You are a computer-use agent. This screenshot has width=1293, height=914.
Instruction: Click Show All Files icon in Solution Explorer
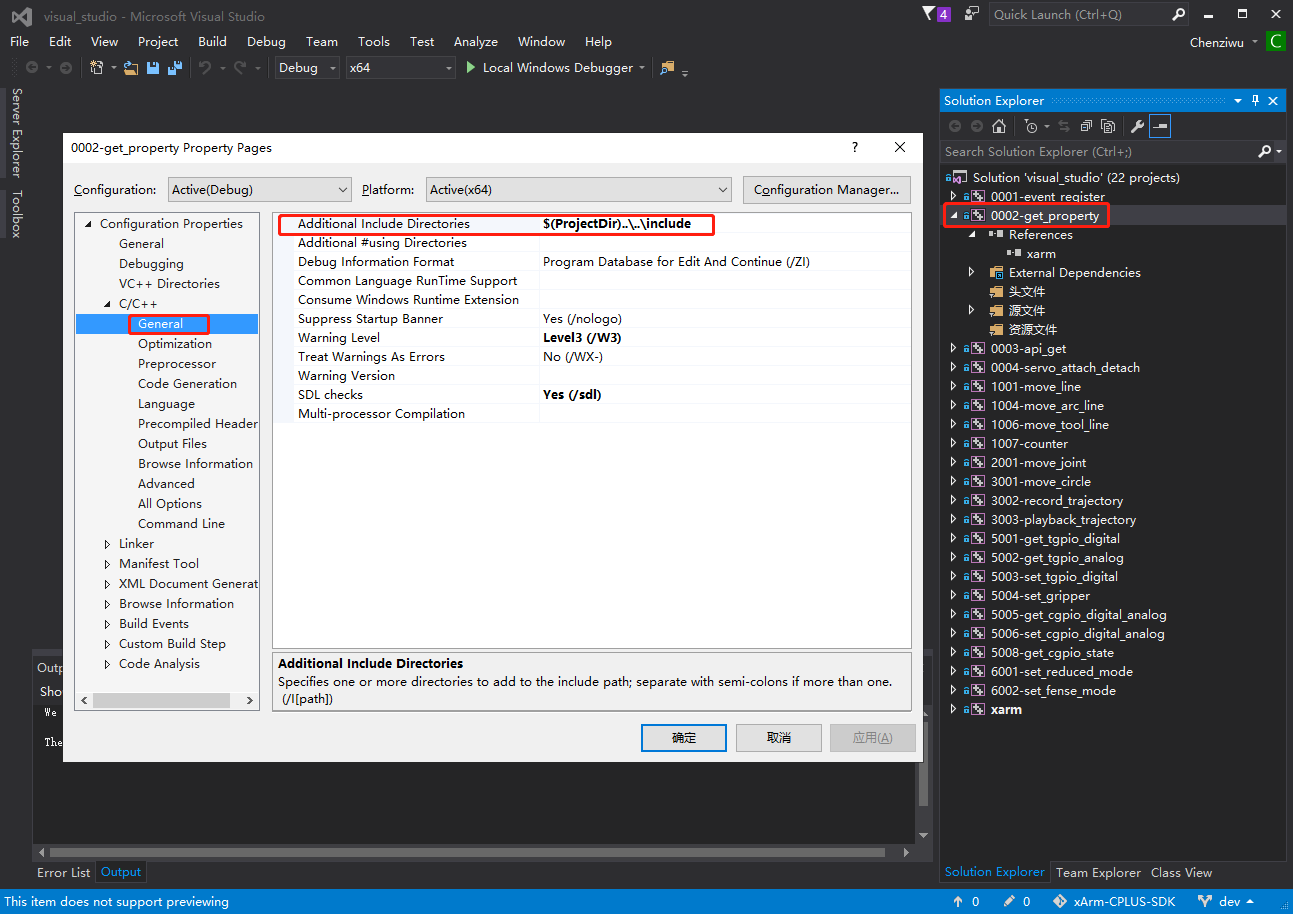click(1108, 126)
